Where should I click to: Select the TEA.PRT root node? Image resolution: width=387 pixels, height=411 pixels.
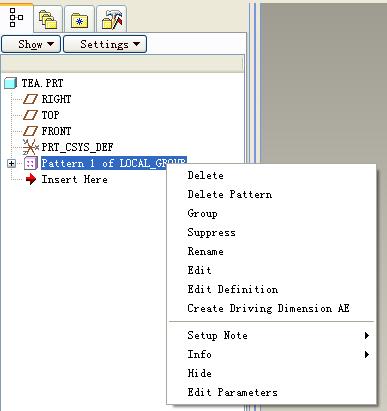point(42,83)
